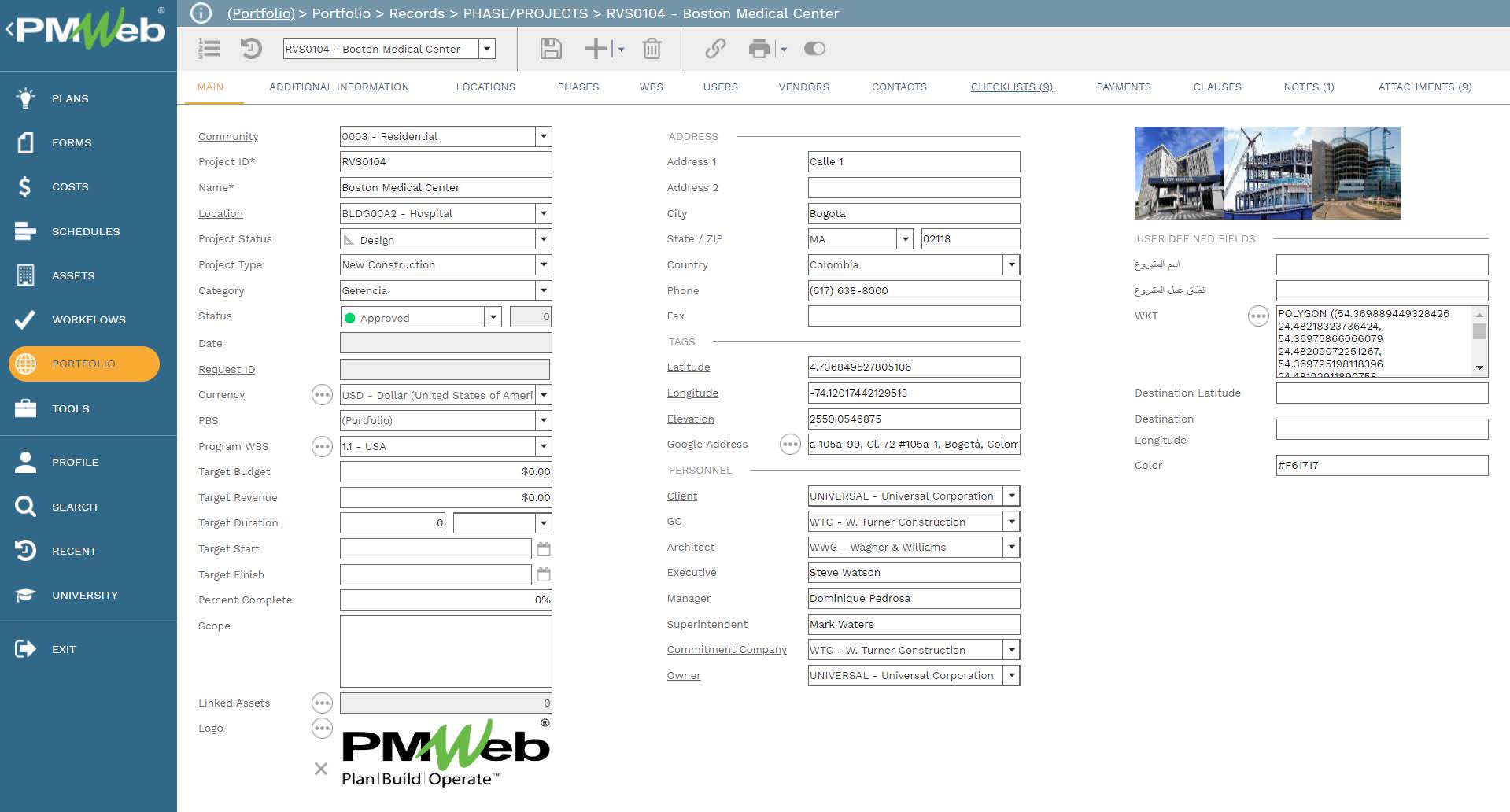Click the Commitment Company link
The height and width of the screenshot is (812, 1510).
coord(726,649)
